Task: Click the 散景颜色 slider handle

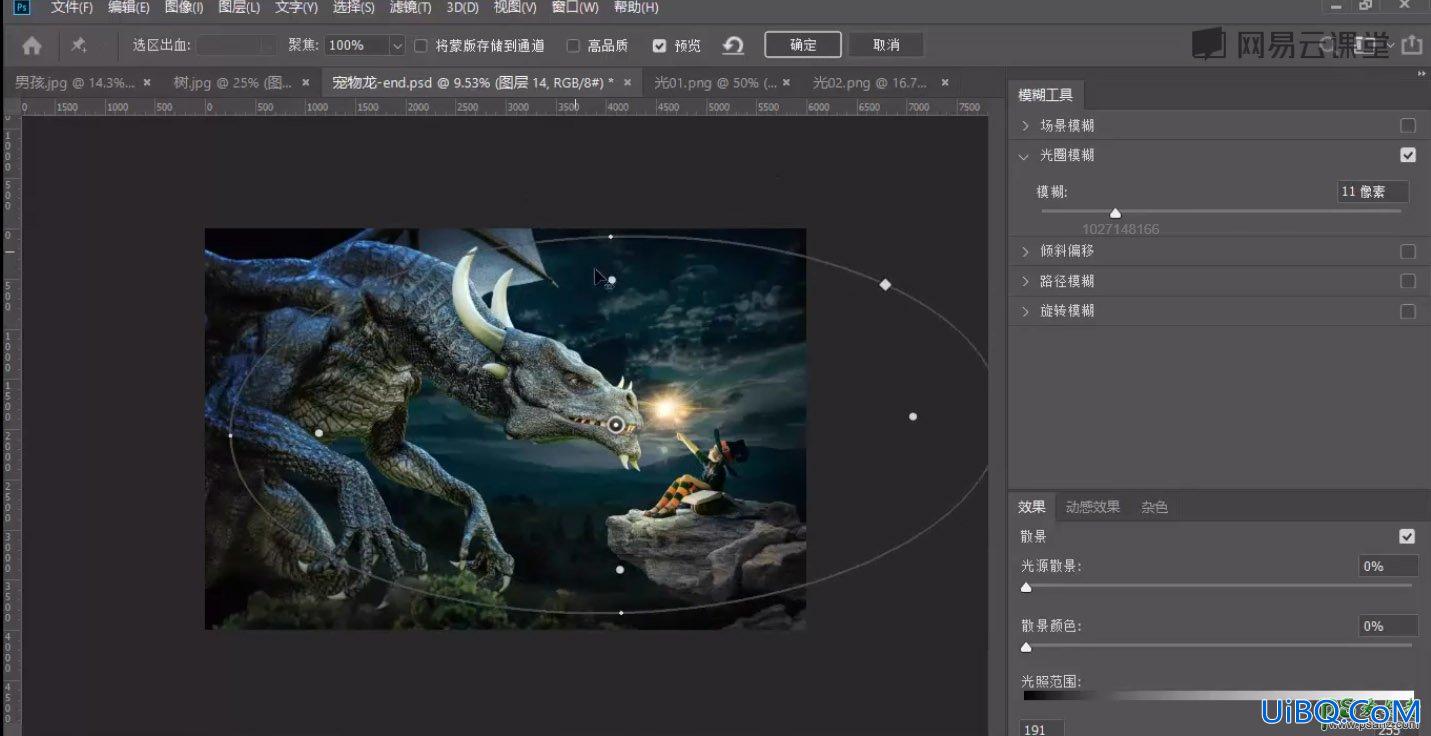Action: (x=1026, y=647)
